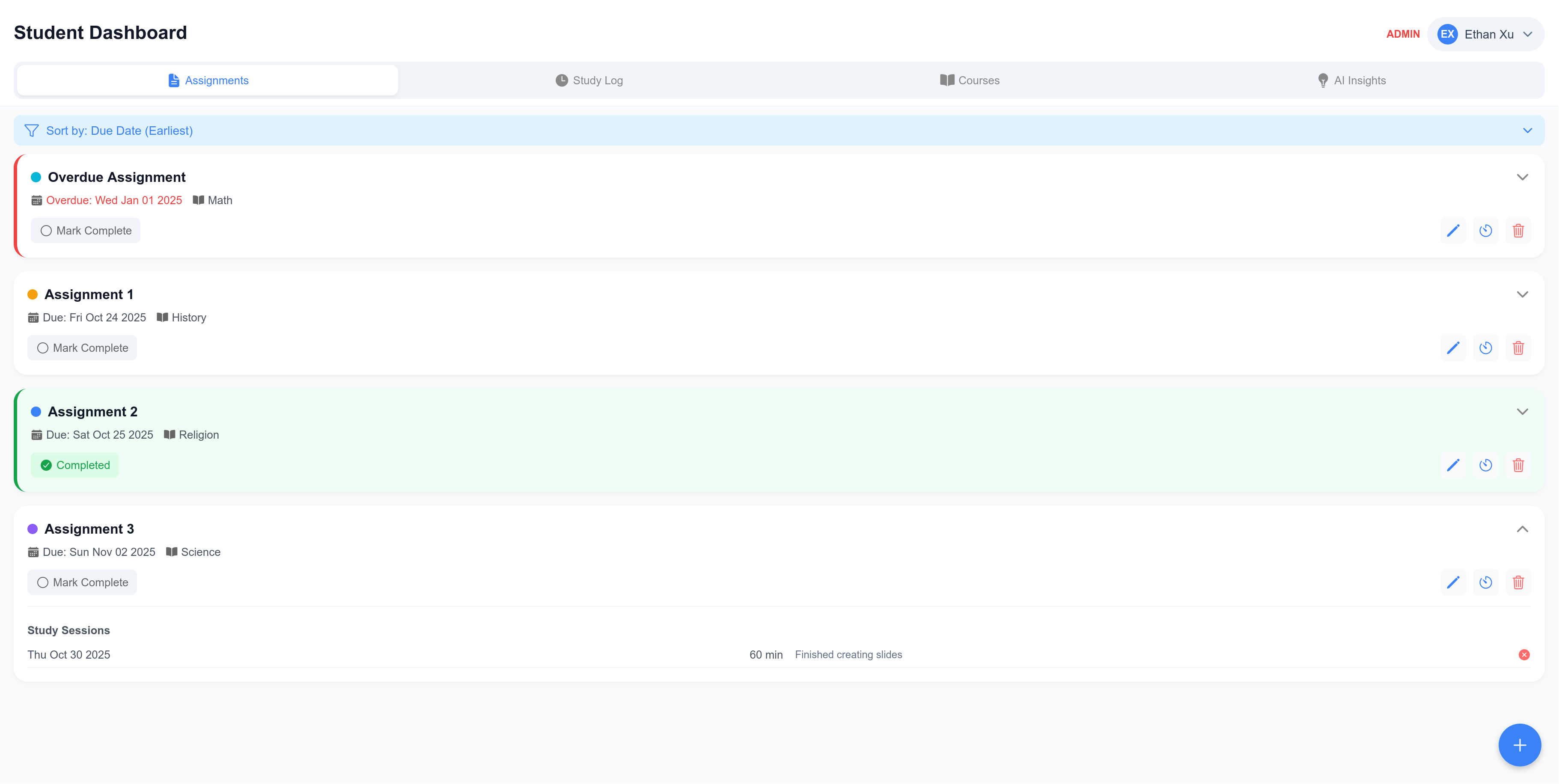1559x784 pixels.
Task: Click the Overdue Assignment title
Action: (117, 177)
